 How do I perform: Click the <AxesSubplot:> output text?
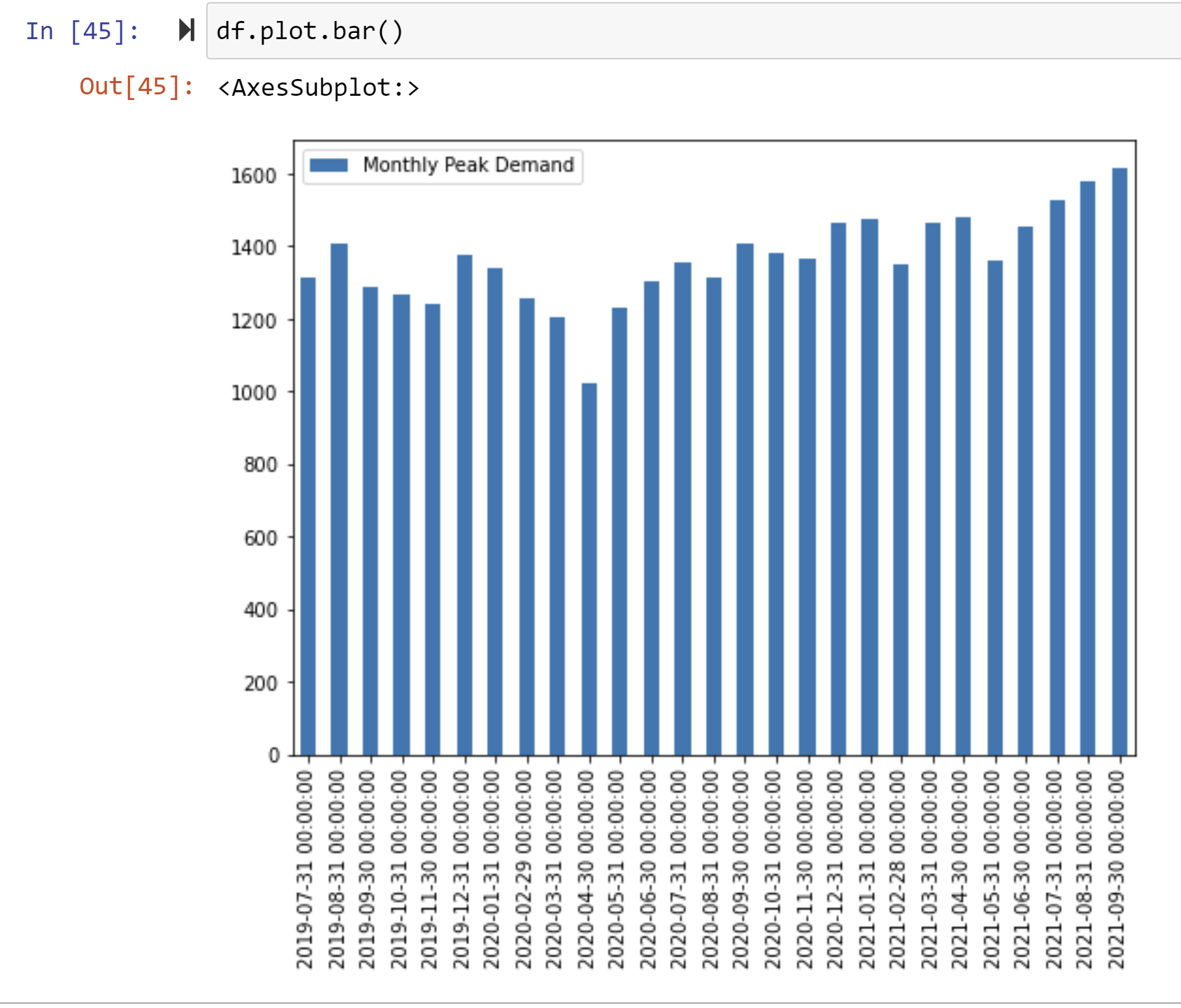[318, 87]
